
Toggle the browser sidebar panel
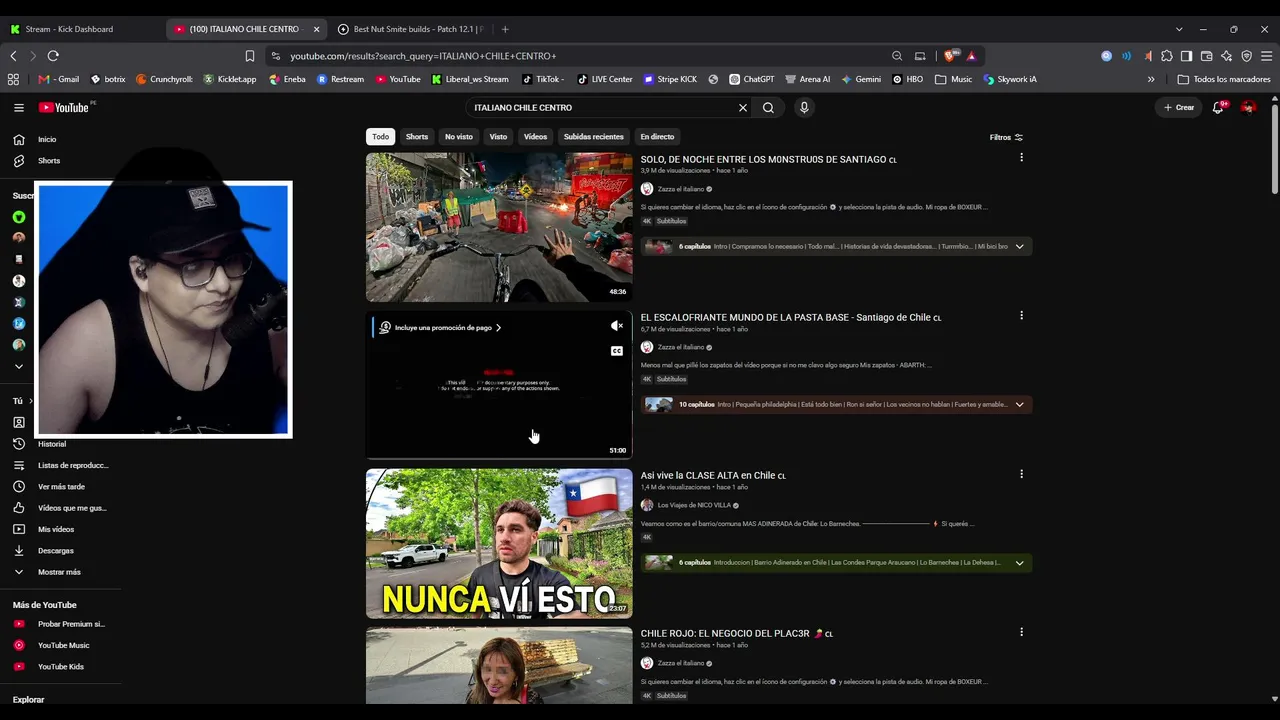tap(1186, 56)
